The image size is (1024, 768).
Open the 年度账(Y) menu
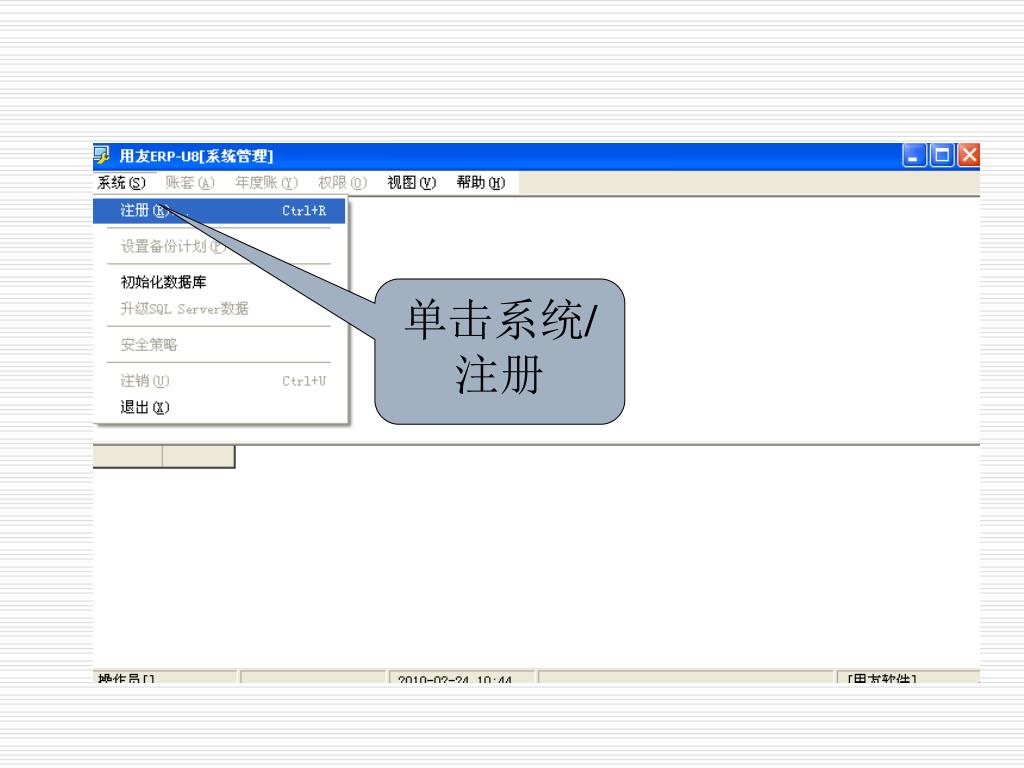[x=266, y=183]
